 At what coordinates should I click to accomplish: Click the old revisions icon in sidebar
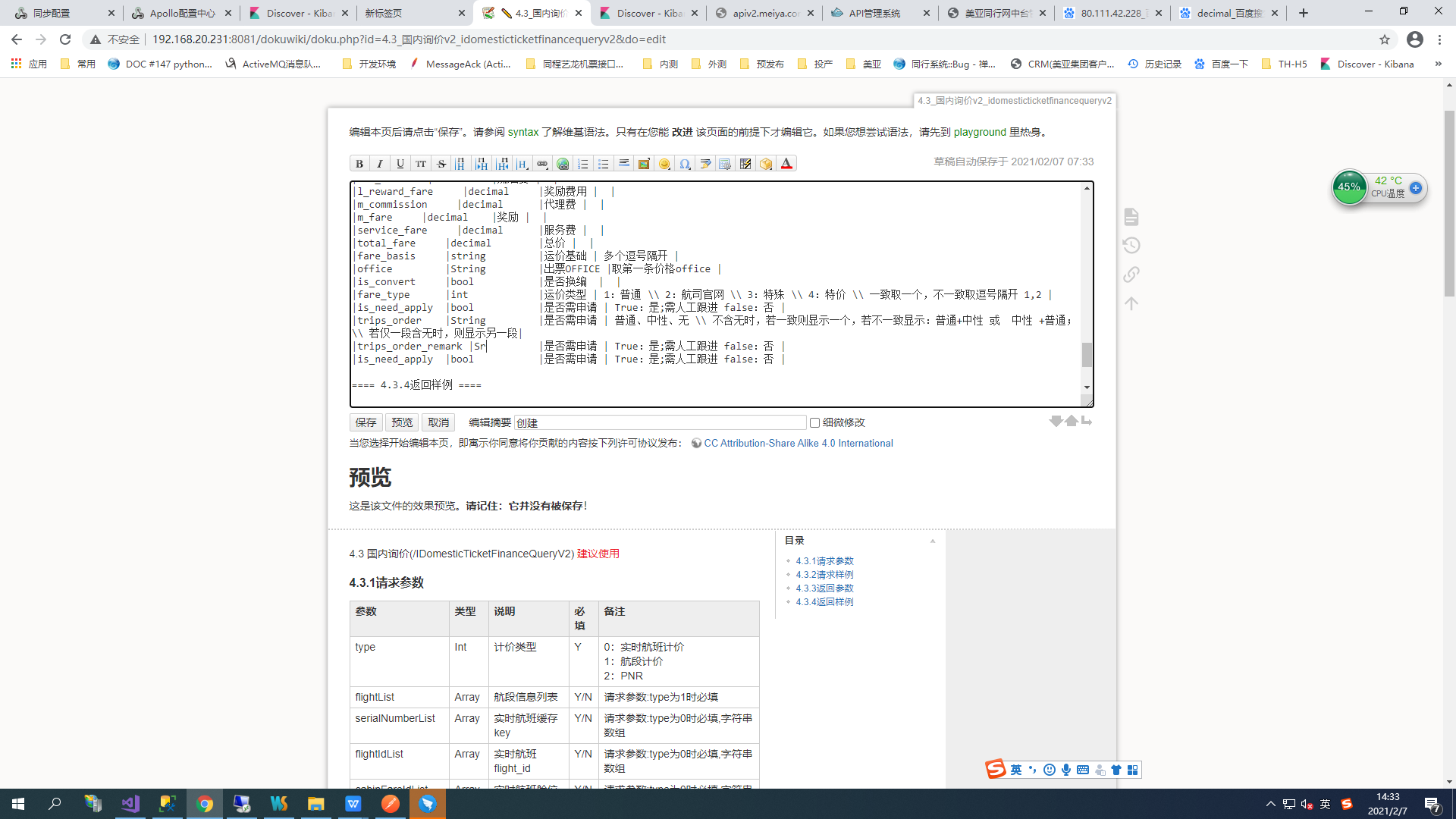pyautogui.click(x=1131, y=246)
